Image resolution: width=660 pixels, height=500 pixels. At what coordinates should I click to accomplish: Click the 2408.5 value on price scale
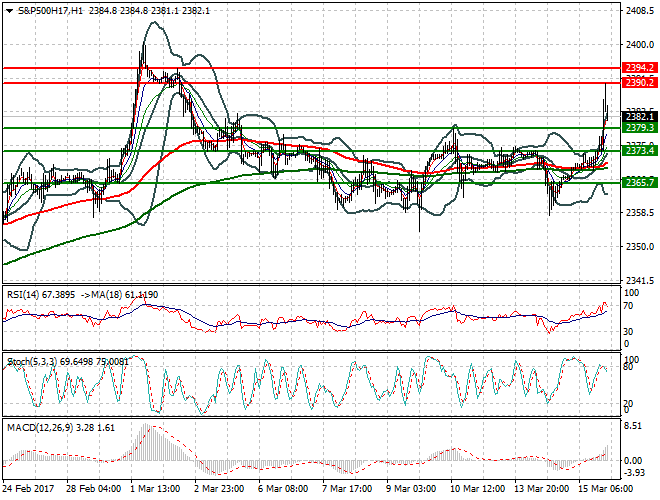point(638,11)
